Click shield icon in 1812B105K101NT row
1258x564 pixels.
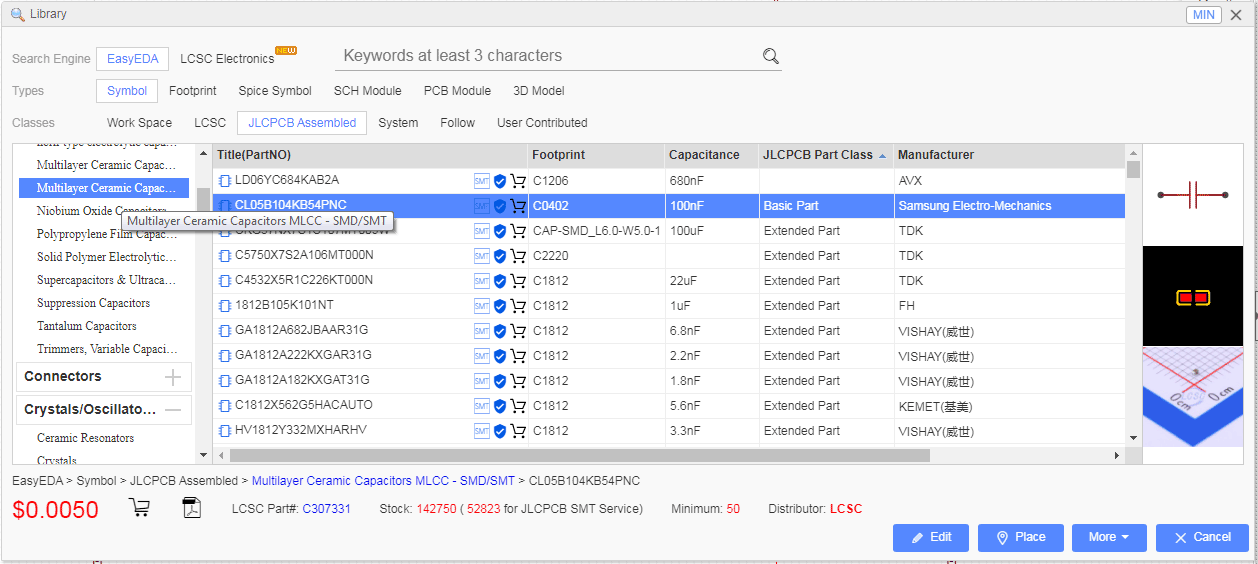[x=500, y=306]
